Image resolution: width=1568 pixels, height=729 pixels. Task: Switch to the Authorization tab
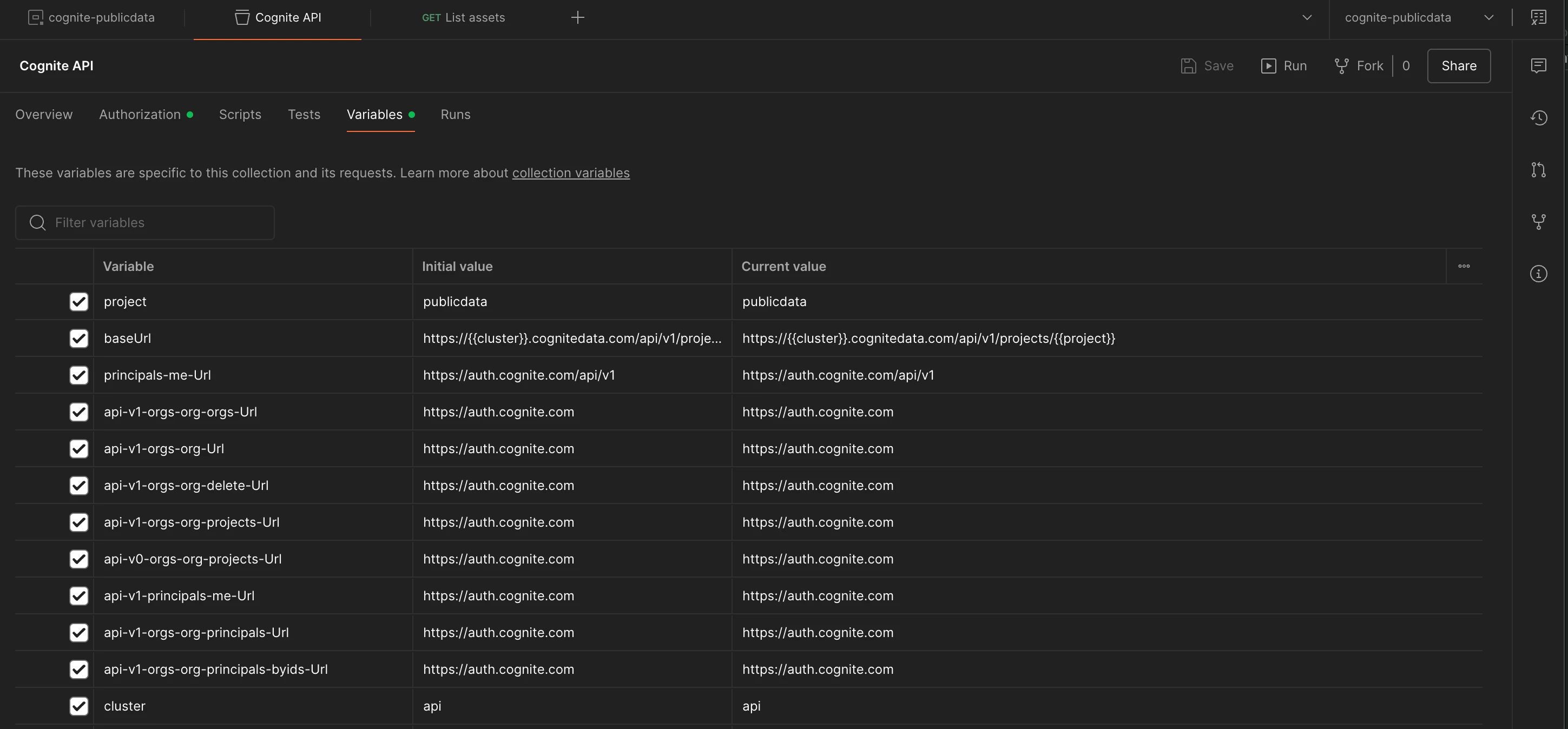(140, 115)
